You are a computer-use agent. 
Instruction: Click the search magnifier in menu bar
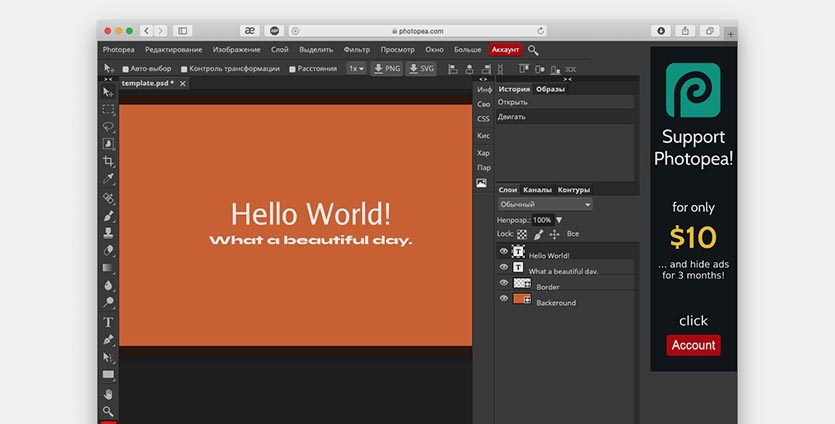point(533,50)
